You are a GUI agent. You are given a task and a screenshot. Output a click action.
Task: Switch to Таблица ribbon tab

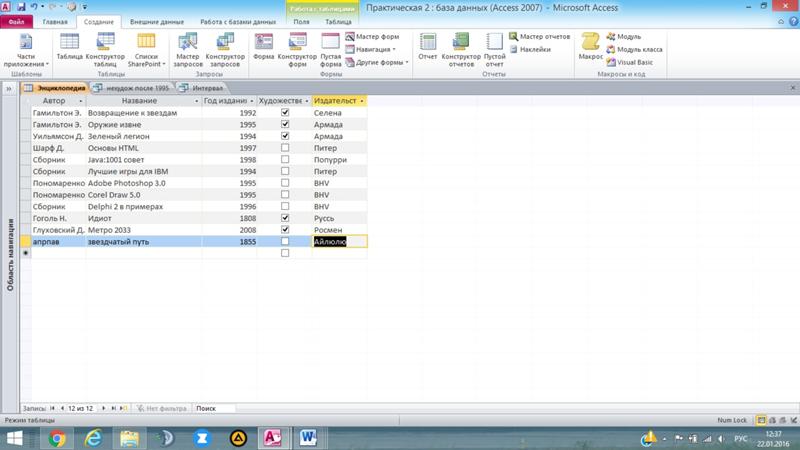click(338, 22)
